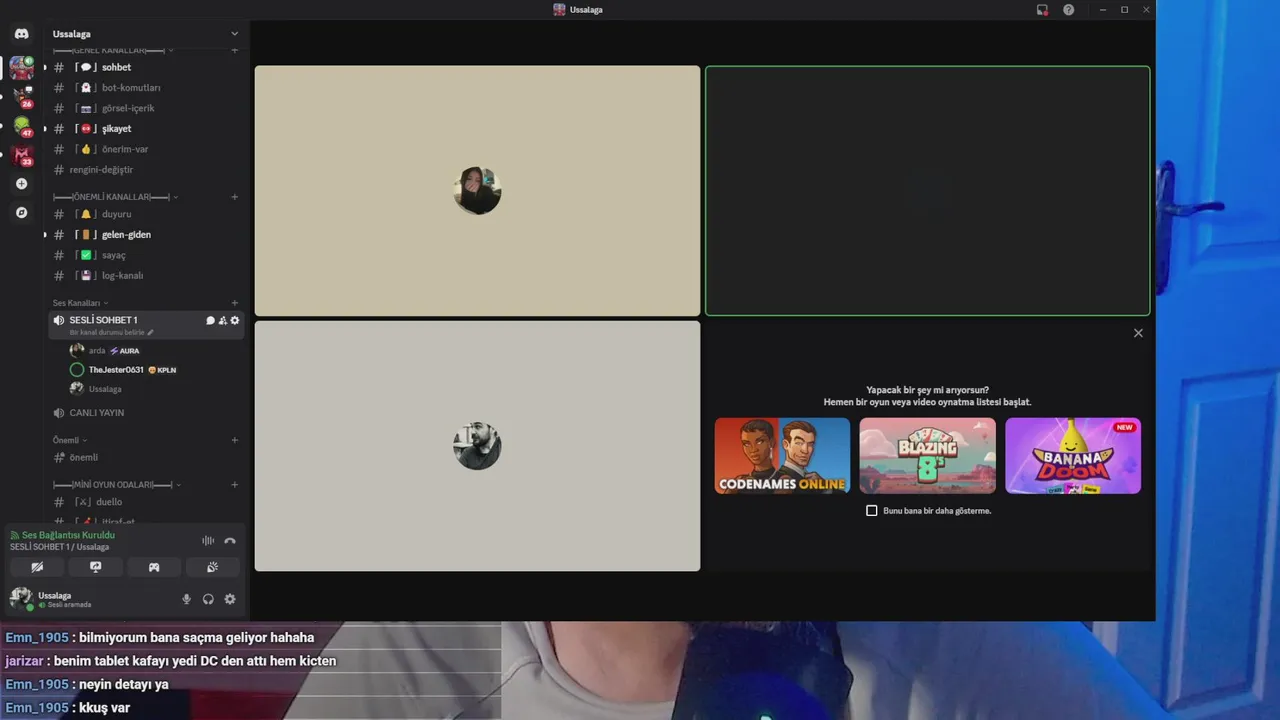Open settings gear for SESLİ SOHBET 1 channel
This screenshot has height=720, width=1280.
(235, 320)
